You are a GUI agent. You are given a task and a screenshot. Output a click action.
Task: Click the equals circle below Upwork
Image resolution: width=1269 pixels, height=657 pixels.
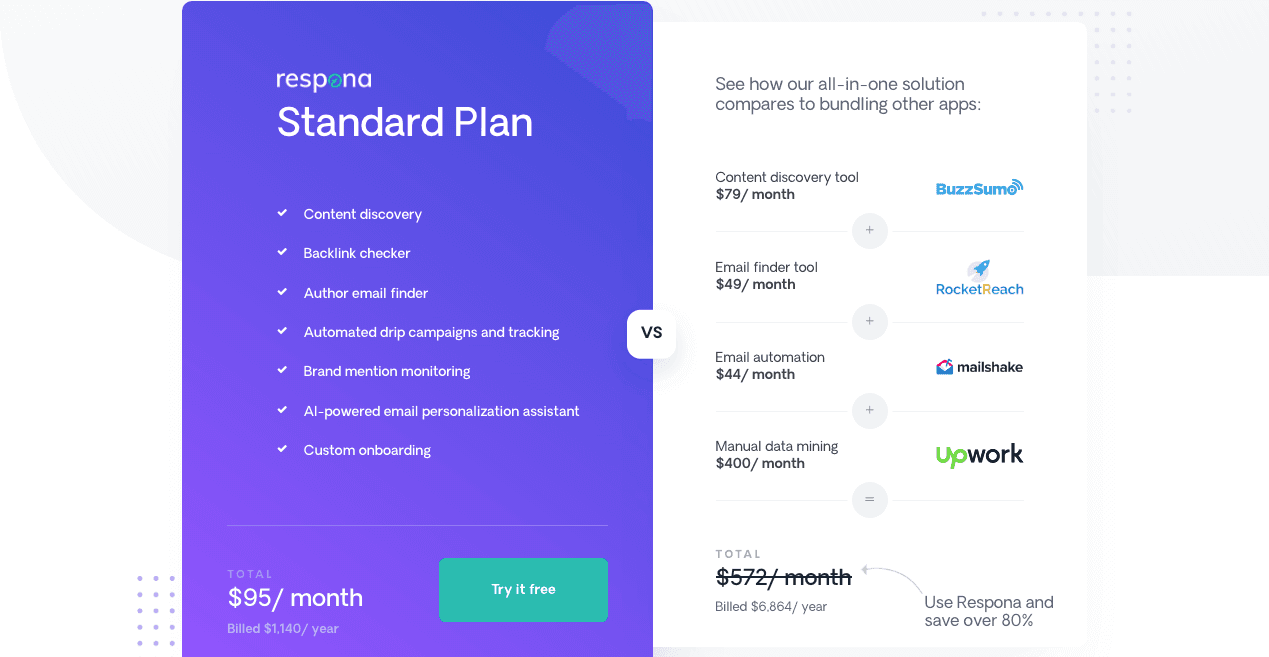coord(869,500)
